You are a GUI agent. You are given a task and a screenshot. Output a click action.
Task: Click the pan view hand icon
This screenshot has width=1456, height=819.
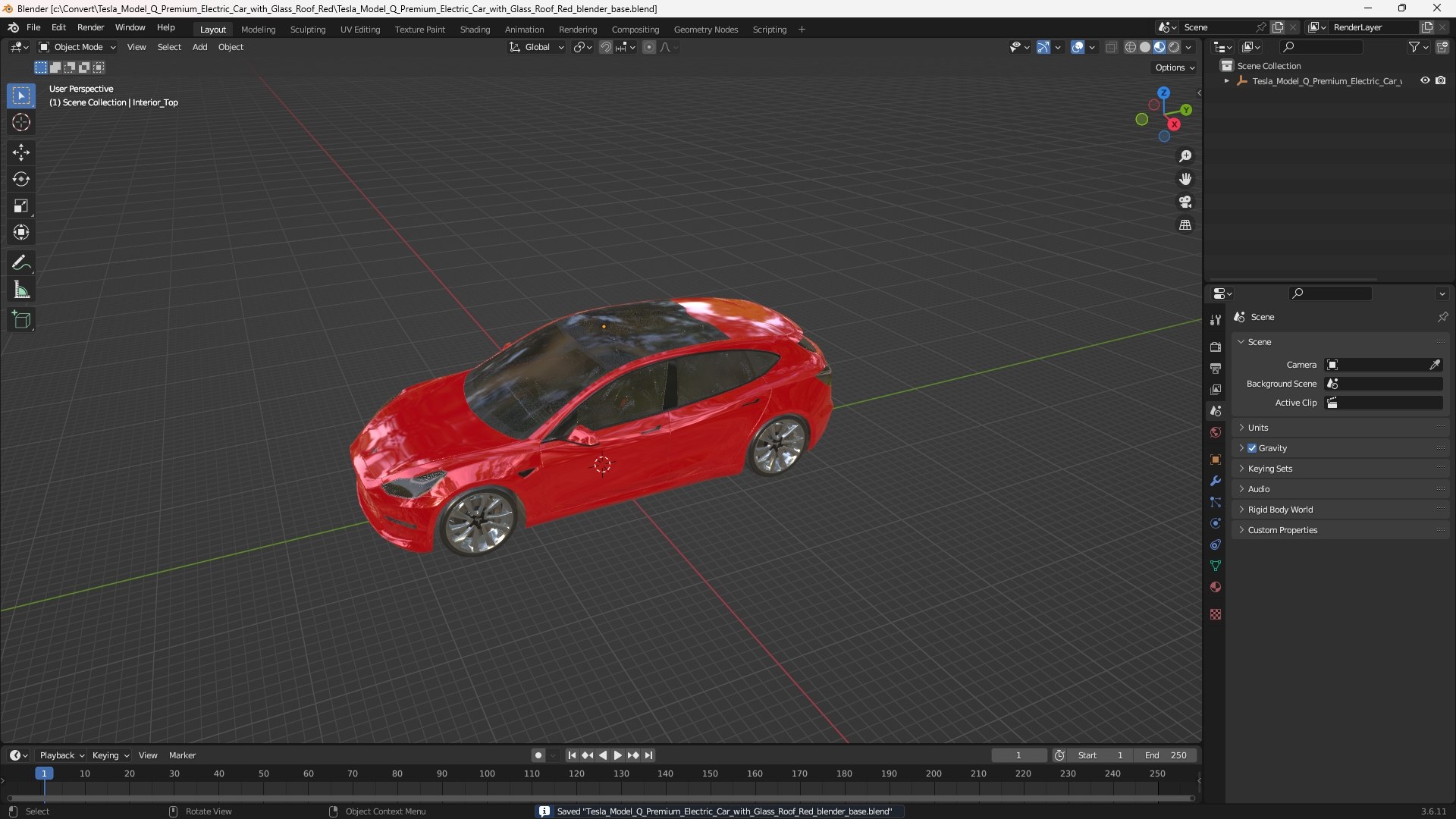point(1185,179)
